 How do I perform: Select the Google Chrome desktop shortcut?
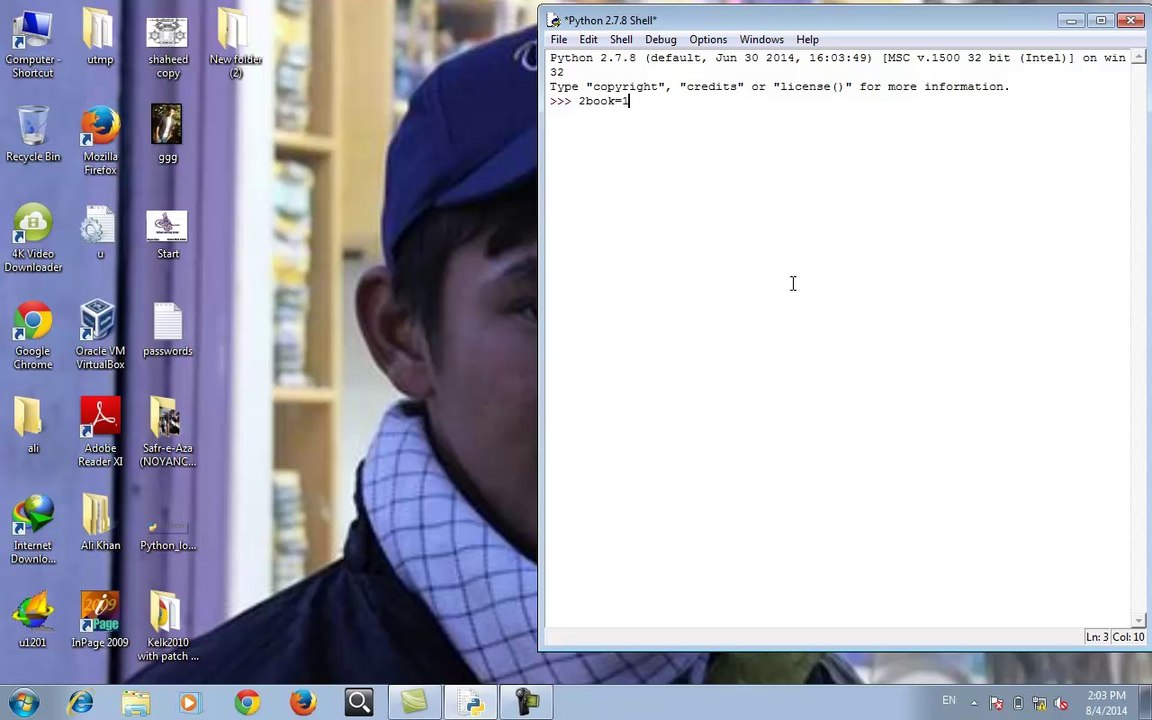click(x=33, y=335)
